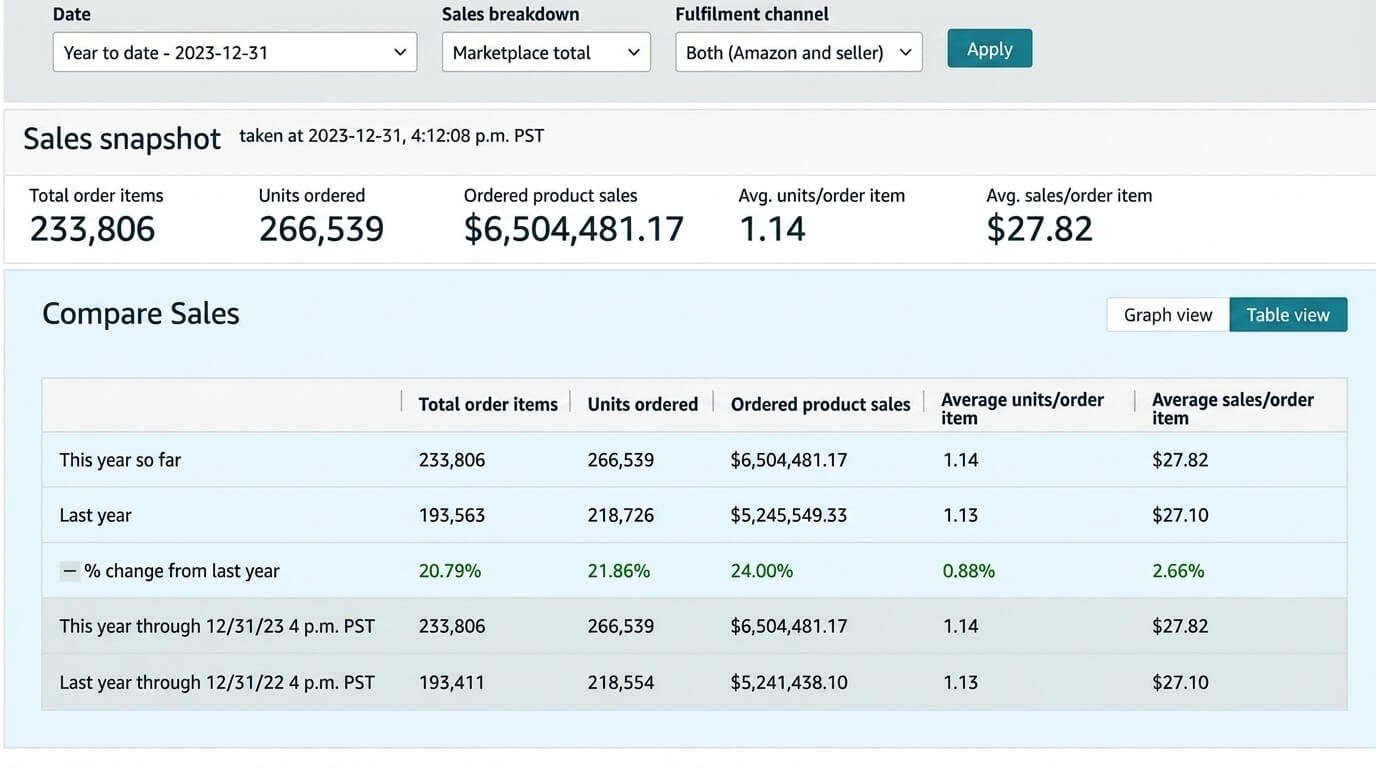Click the 21.86% change value
The width and height of the screenshot is (1376, 768).
[619, 571]
